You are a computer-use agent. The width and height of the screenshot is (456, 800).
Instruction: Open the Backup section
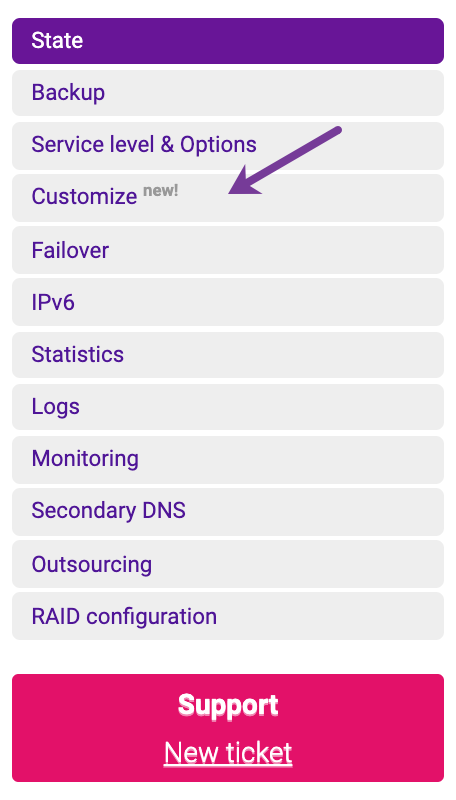pos(228,93)
